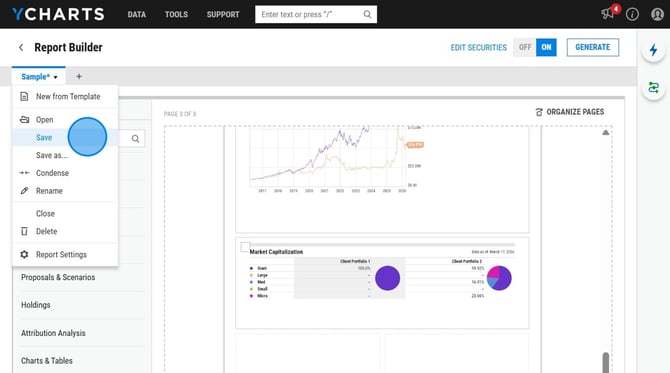Expand the Holdings section
The height and width of the screenshot is (373, 670).
pos(36,305)
